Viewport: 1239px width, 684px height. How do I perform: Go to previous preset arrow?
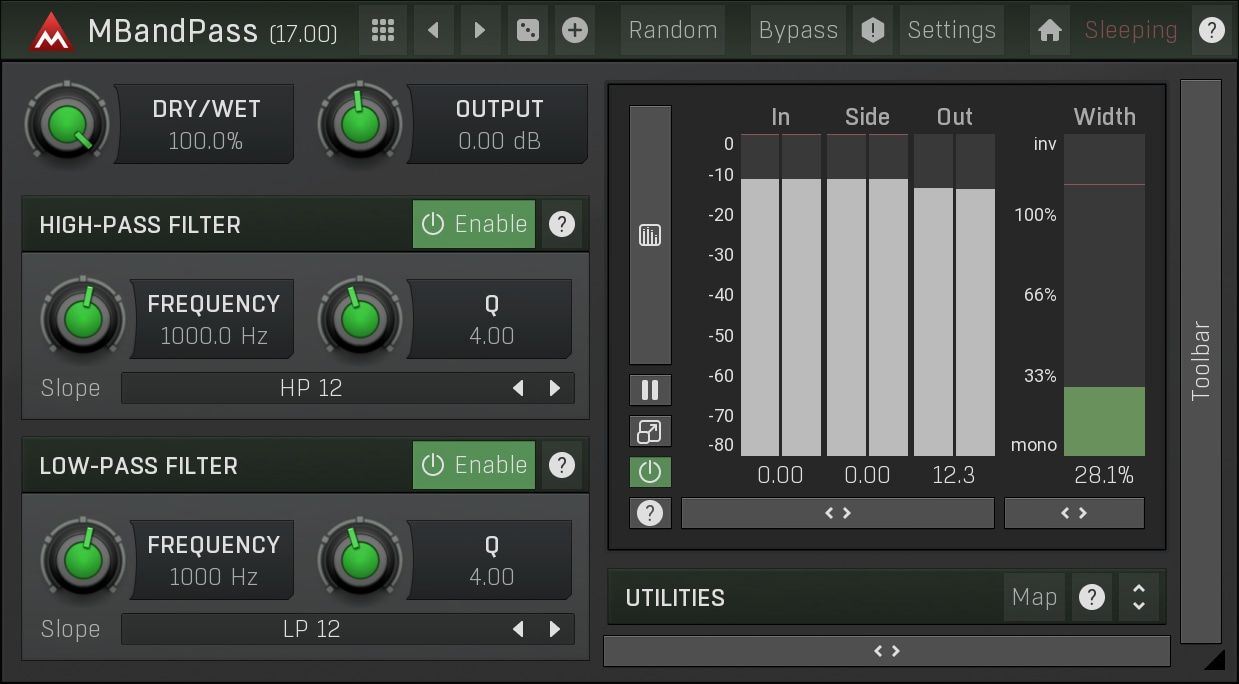coord(433,30)
